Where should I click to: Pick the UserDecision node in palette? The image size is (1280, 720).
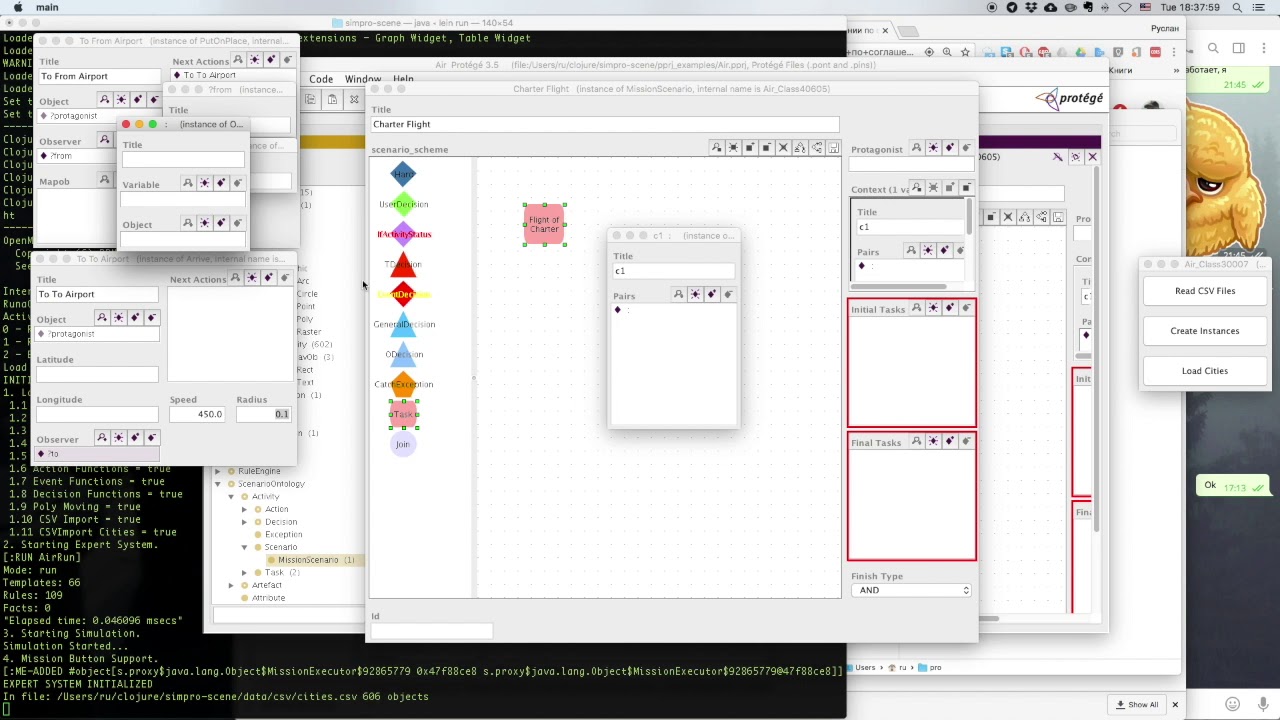(403, 204)
